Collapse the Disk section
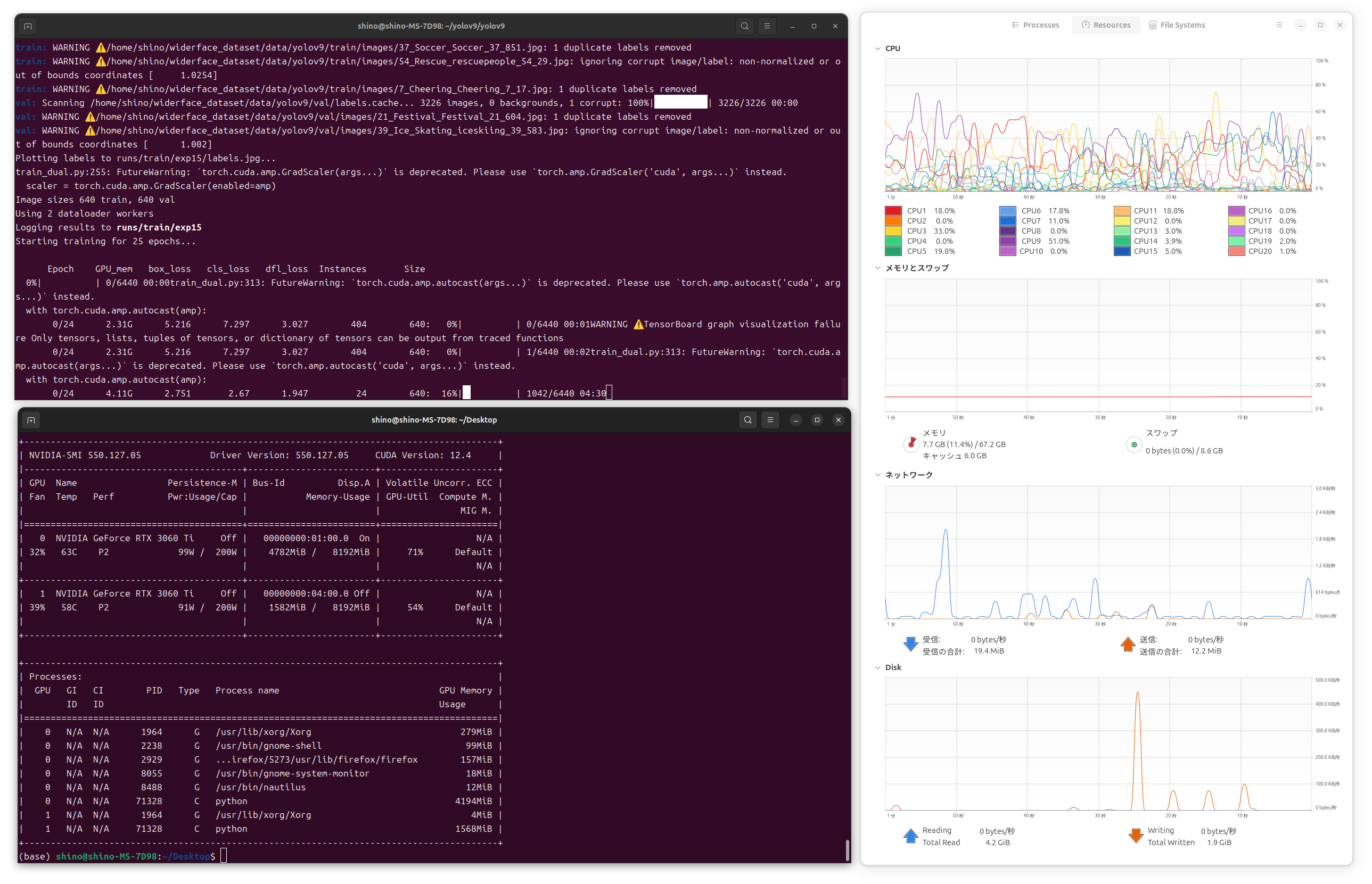This screenshot has height=884, width=1372. coord(877,667)
